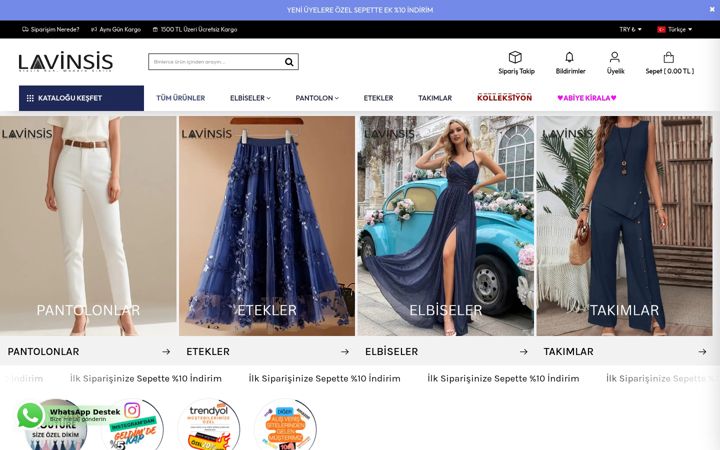
Task: Click the arrow next to ELBİSELER label
Action: 523,352
